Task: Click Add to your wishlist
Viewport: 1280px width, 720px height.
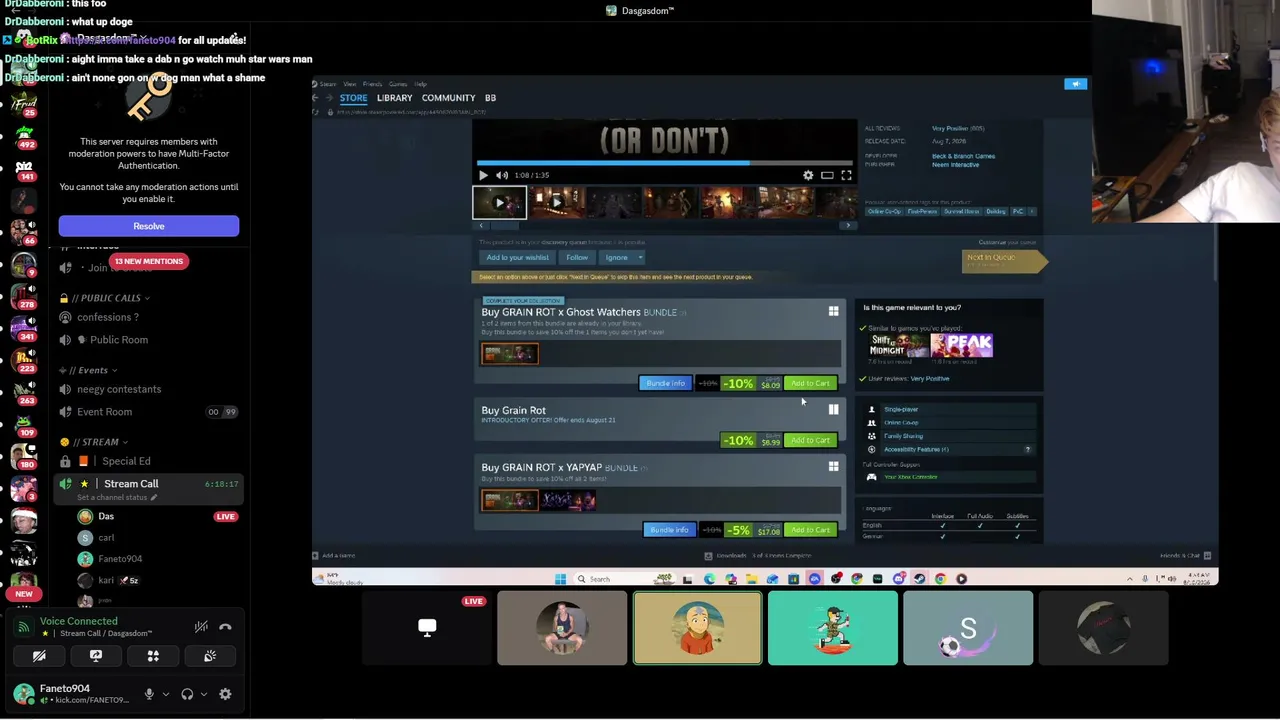Action: (x=517, y=257)
